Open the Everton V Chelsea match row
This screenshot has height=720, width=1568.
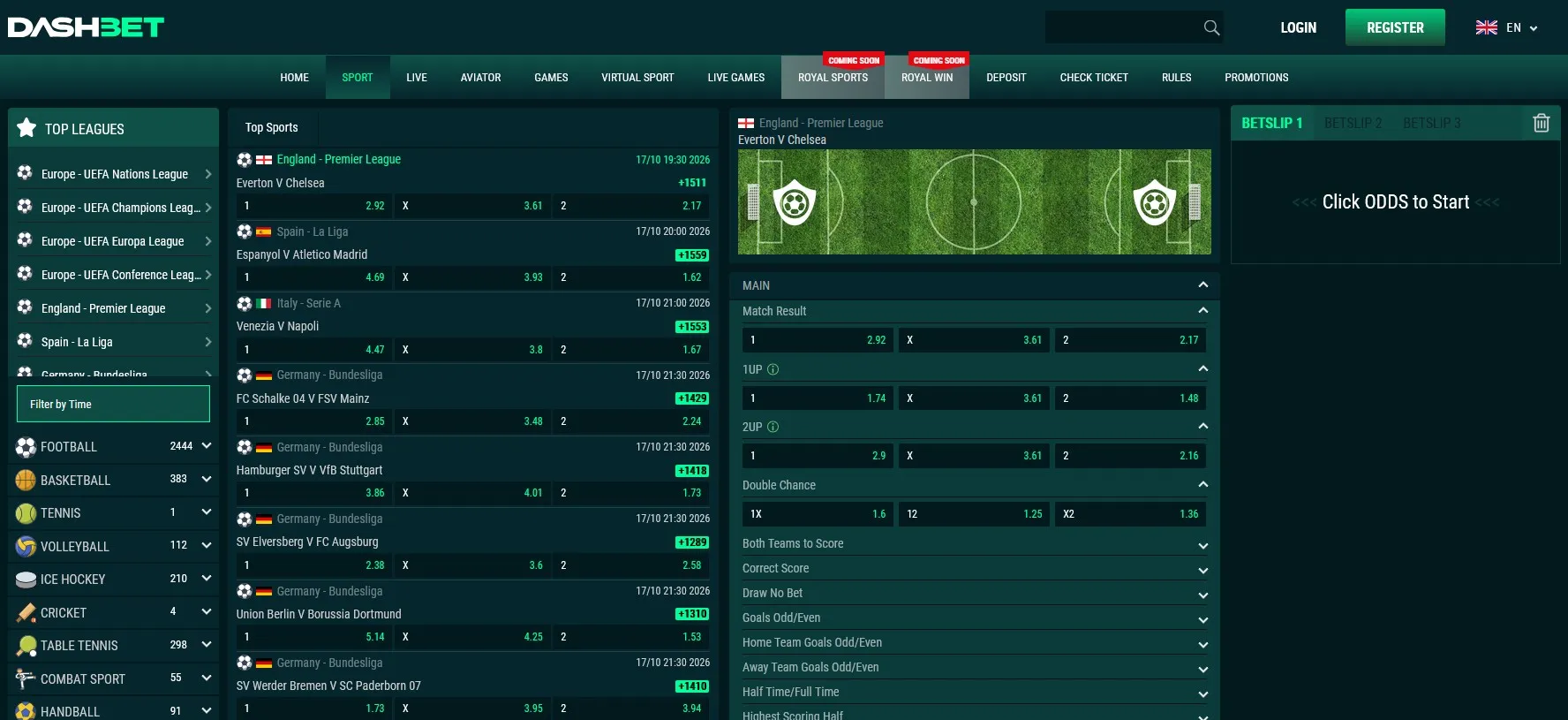[x=281, y=183]
